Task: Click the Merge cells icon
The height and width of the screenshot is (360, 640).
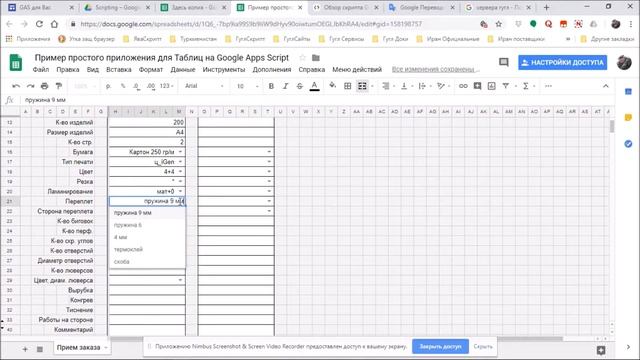Action: (x=362, y=86)
